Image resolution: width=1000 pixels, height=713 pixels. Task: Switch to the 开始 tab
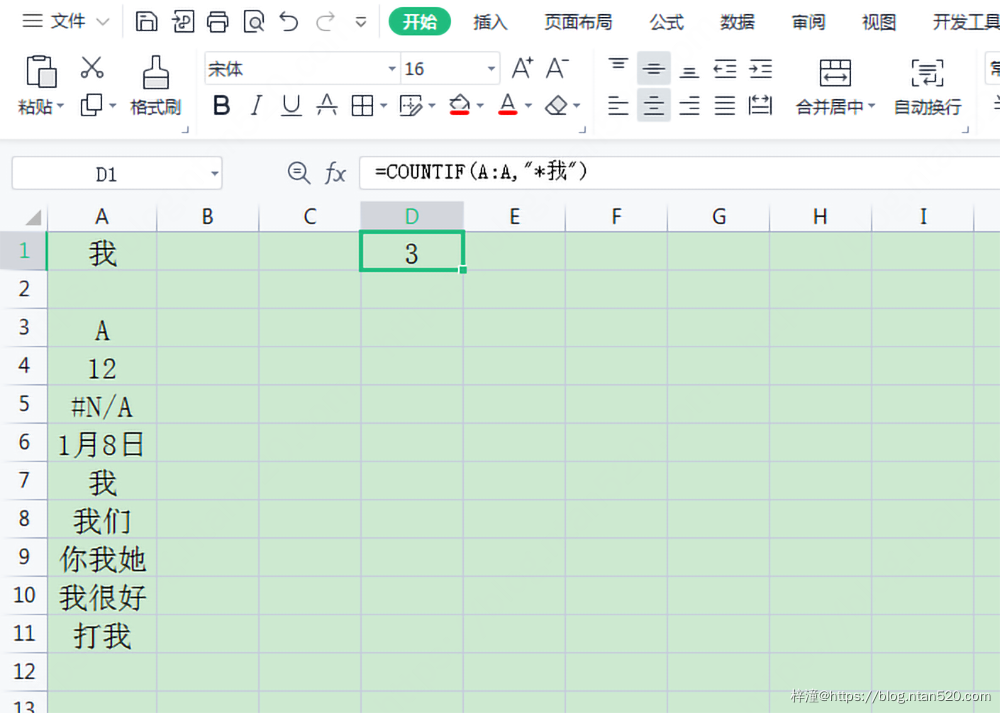click(x=420, y=22)
